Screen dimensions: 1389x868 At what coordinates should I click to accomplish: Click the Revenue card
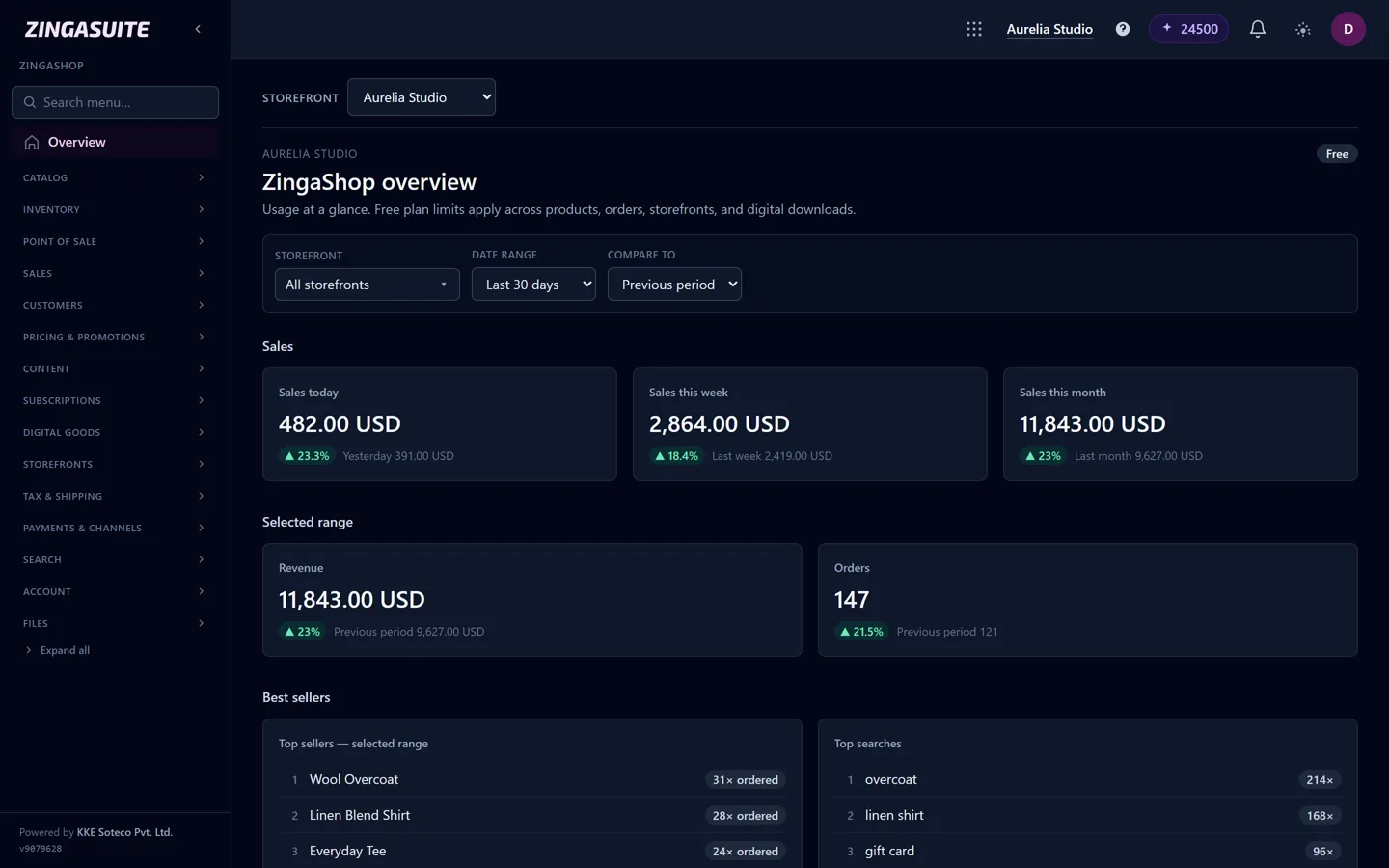click(x=532, y=600)
